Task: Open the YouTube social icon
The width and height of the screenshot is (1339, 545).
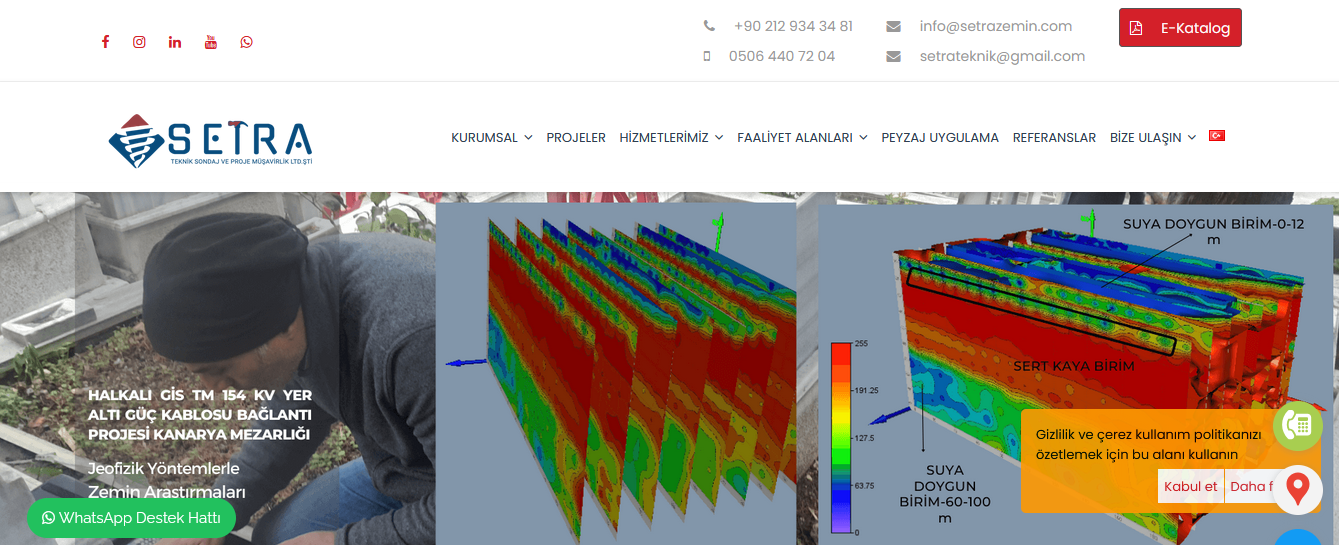Action: pyautogui.click(x=211, y=42)
